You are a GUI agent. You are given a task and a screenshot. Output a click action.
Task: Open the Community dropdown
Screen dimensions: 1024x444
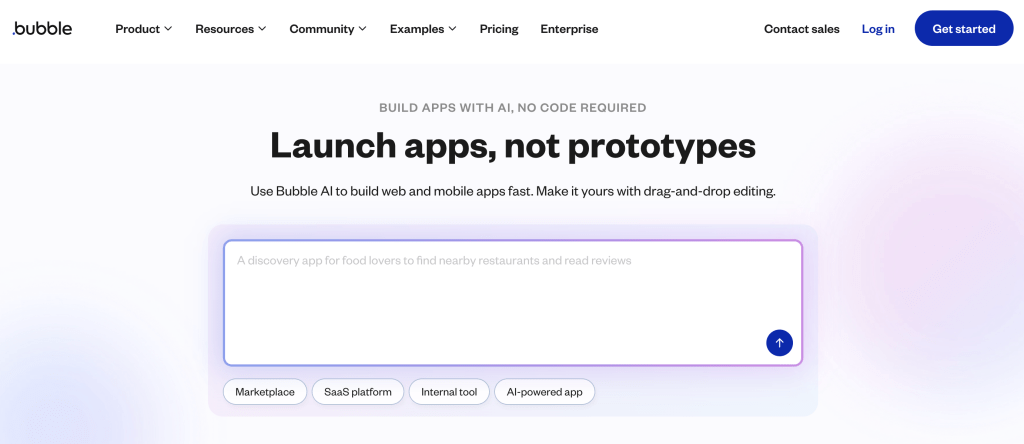click(x=328, y=29)
